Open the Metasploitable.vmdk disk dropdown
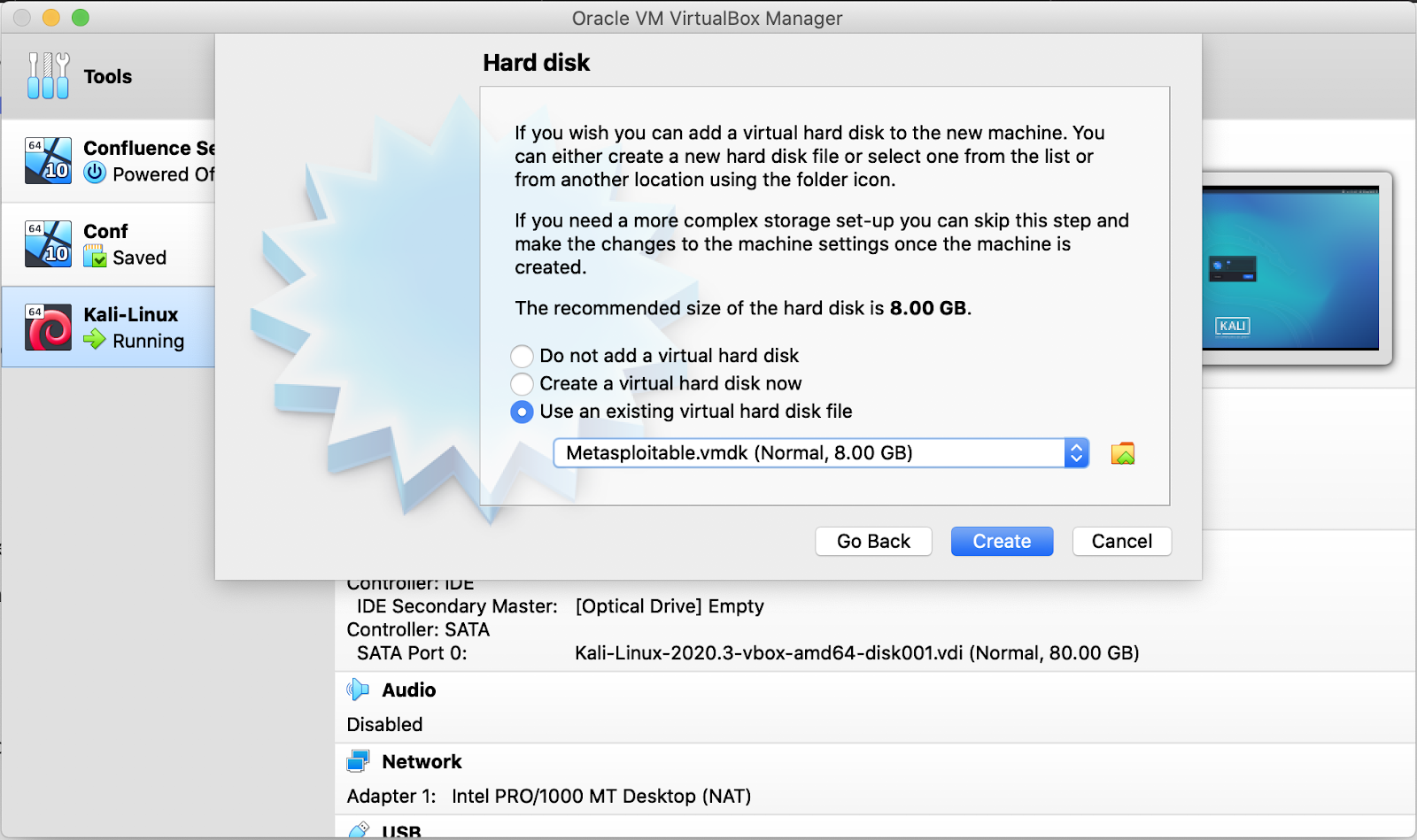The height and width of the screenshot is (840, 1417). (821, 453)
